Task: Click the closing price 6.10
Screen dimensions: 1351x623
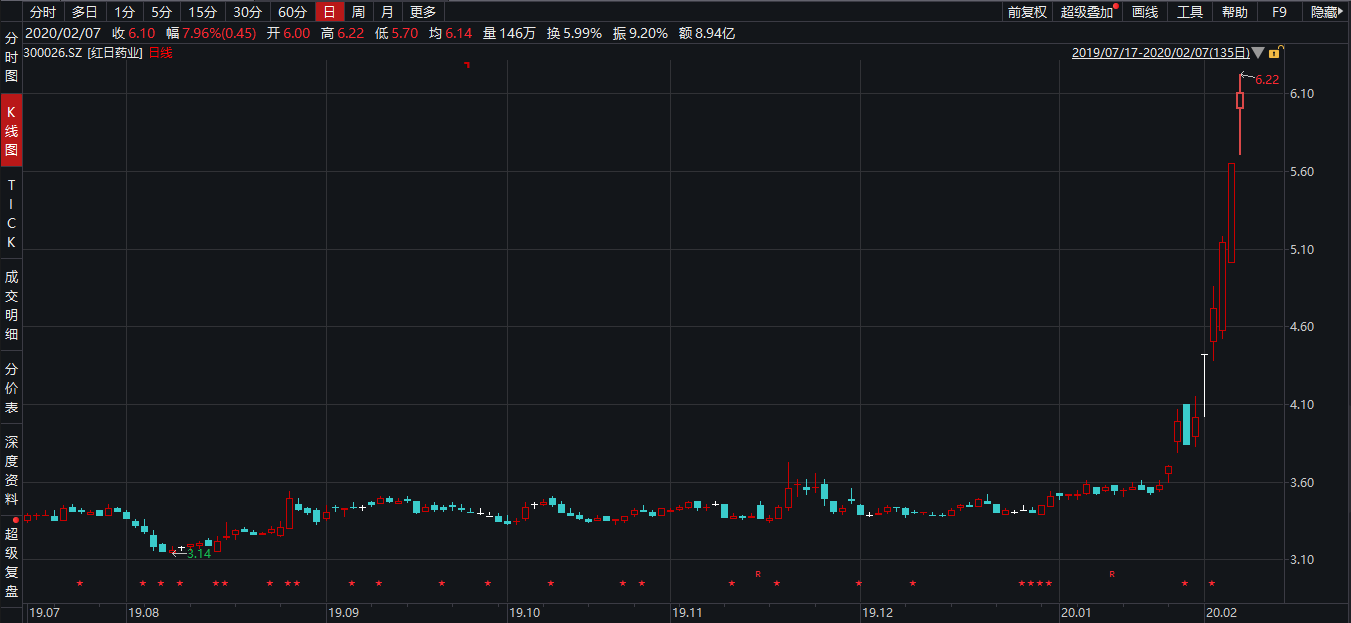Action: tap(141, 33)
